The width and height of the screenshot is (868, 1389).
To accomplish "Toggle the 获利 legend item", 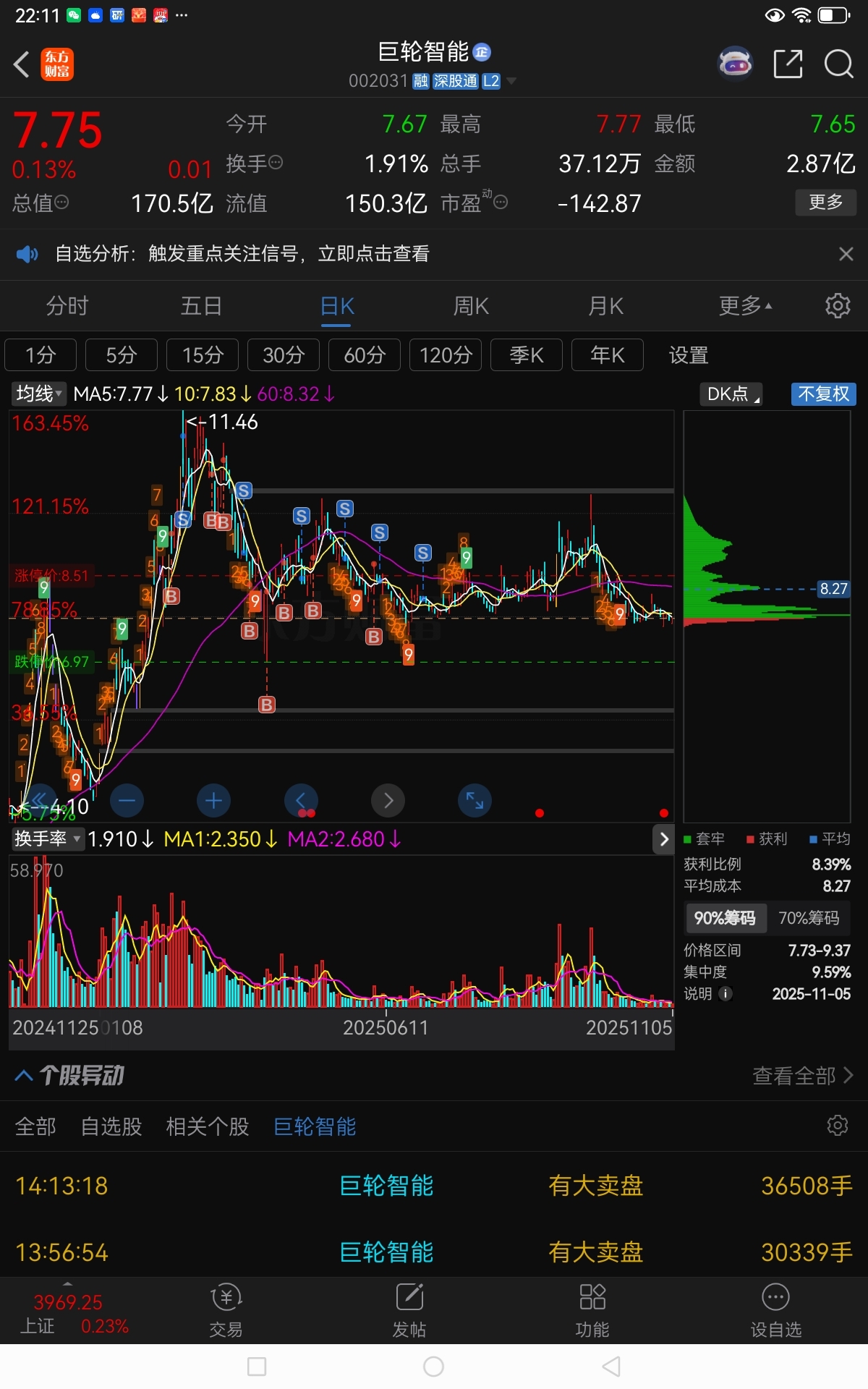I will [x=767, y=838].
